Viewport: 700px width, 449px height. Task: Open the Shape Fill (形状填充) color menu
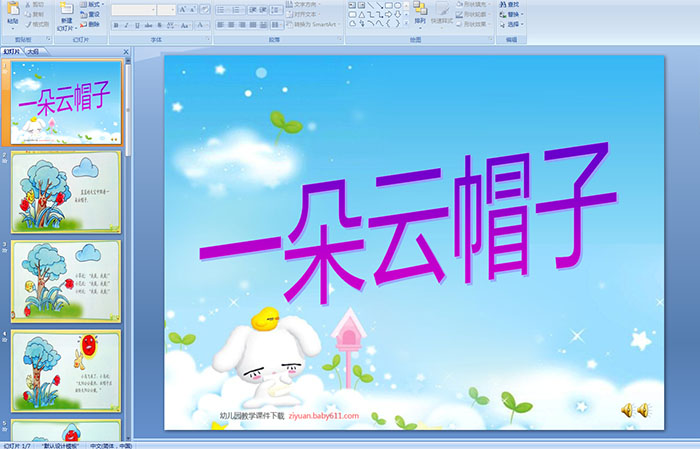point(474,4)
